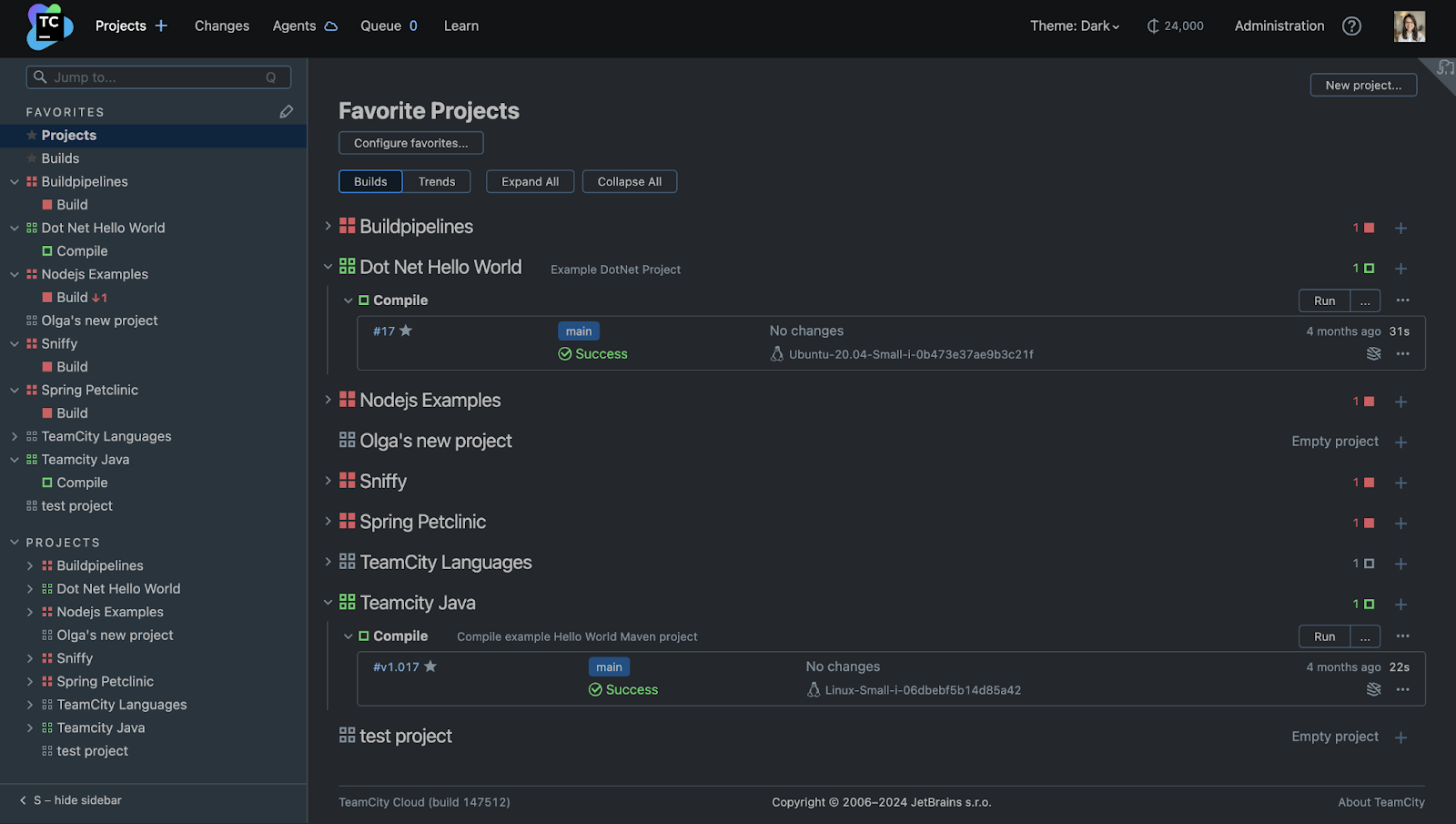Click the plus icon on Olga's new project row
Viewport: 1456px width, 824px height.
coord(1401,443)
